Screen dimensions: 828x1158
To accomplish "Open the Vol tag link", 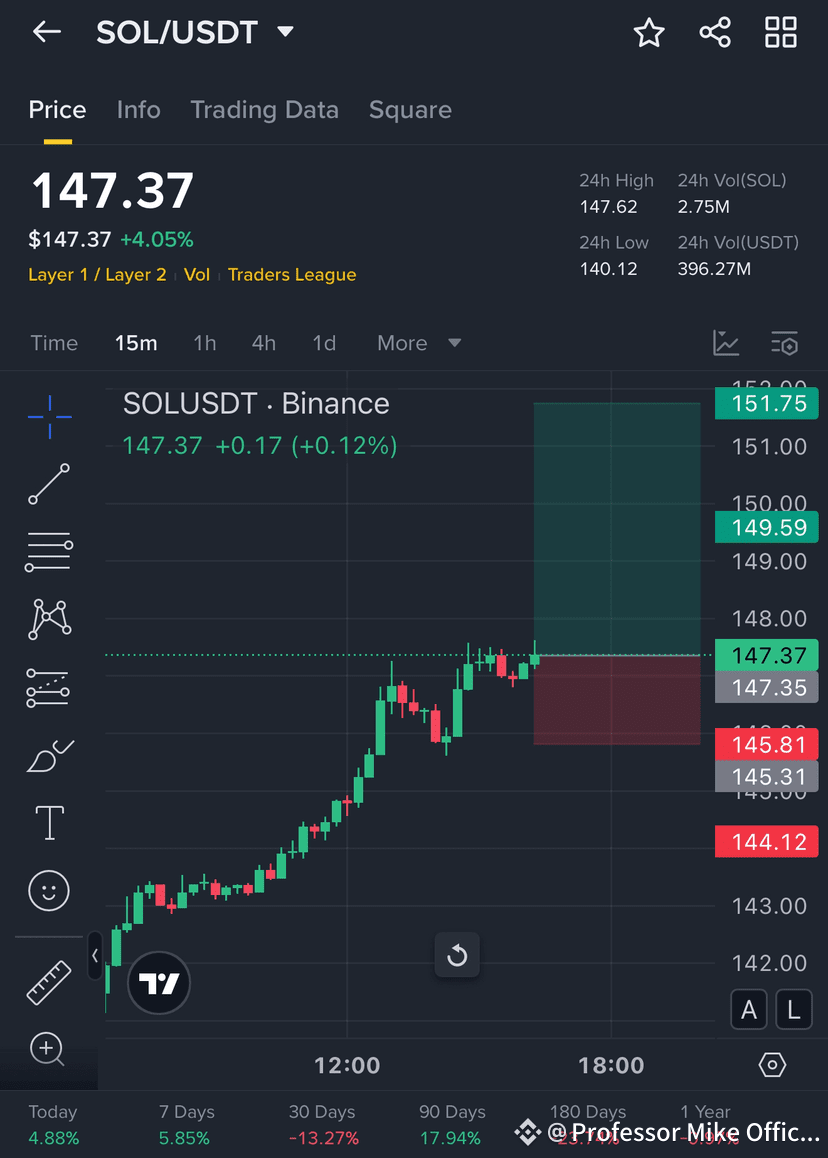I will 196,275.
